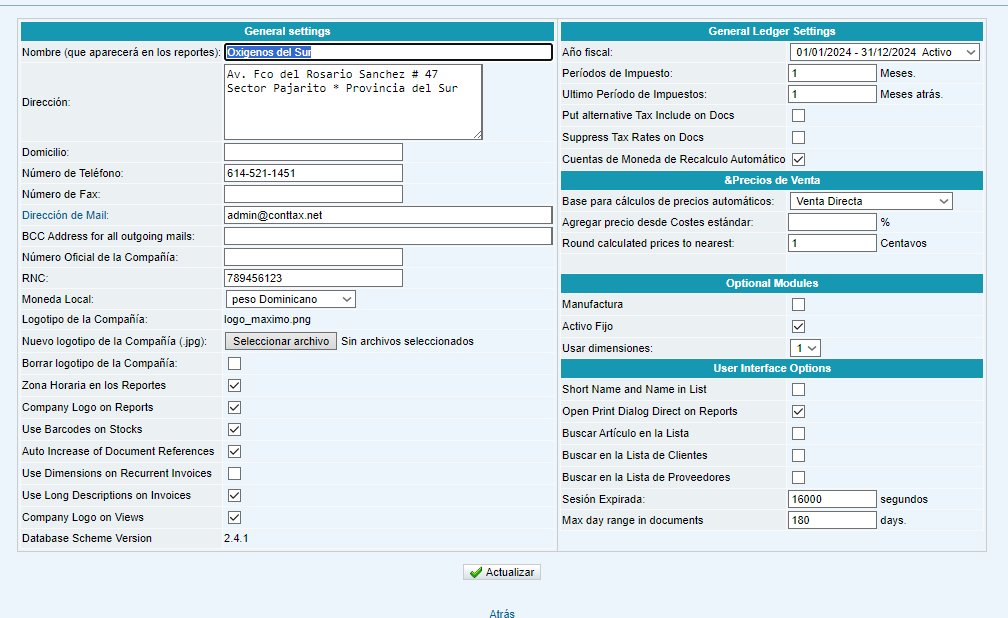1008x618 pixels.
Task: Click the &Precios de Venta header
Action: click(x=771, y=180)
